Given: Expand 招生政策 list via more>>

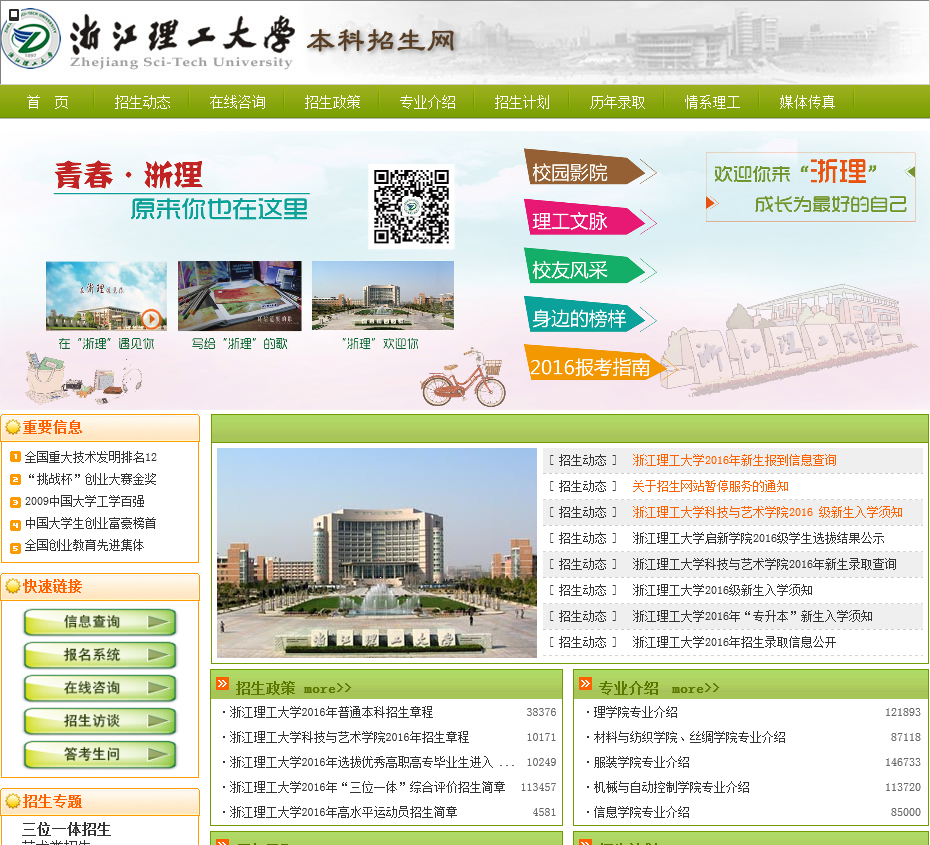Looking at the screenshot, I should click(x=327, y=688).
